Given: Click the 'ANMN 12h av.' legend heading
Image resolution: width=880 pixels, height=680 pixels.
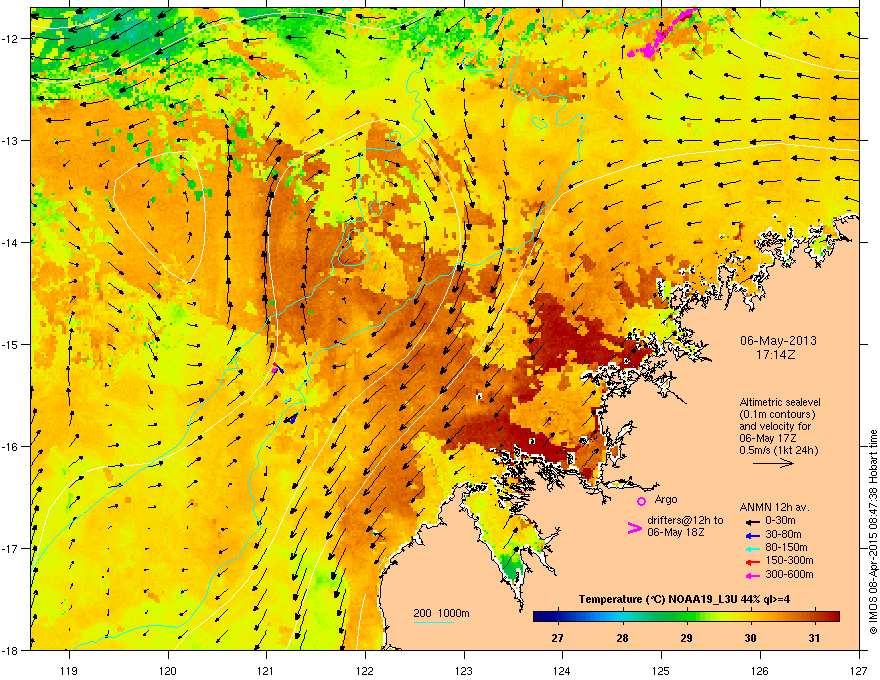Looking at the screenshot, I should point(774,507).
